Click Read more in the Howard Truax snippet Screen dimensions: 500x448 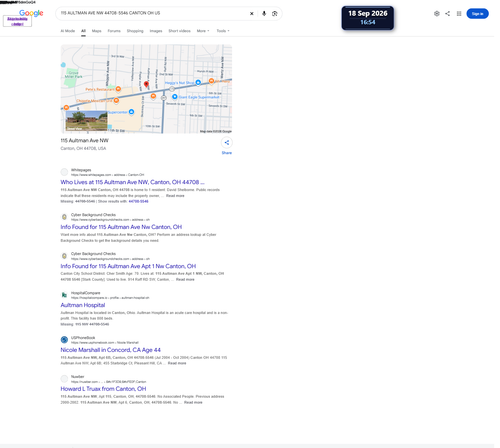pos(193,402)
